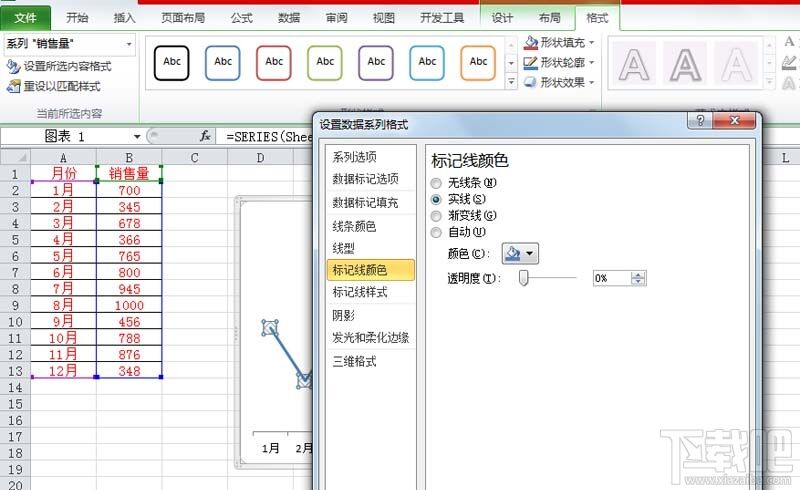Expand the 形状填充 dropdown arrow

coord(592,43)
